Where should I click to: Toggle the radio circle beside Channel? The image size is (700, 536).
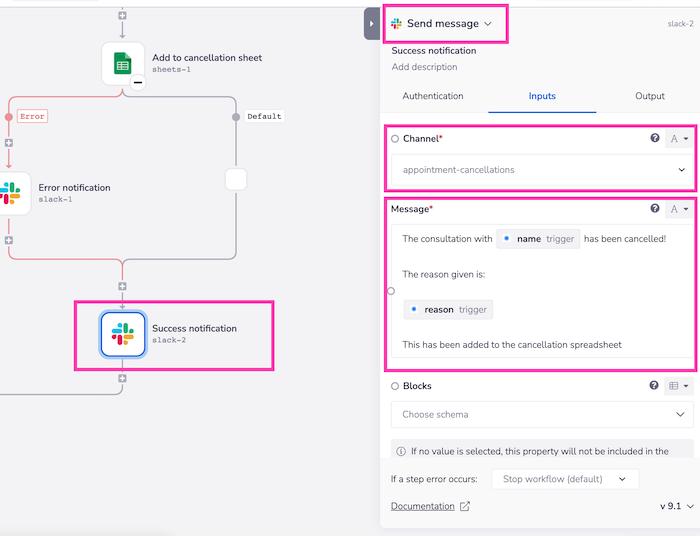(395, 139)
